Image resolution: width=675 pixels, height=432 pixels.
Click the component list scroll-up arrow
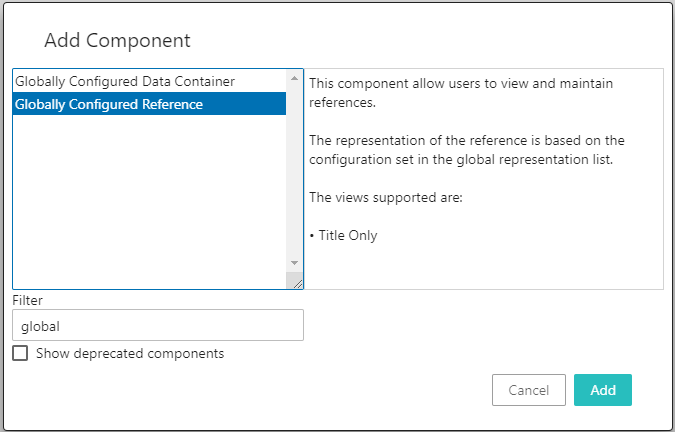tap(294, 78)
